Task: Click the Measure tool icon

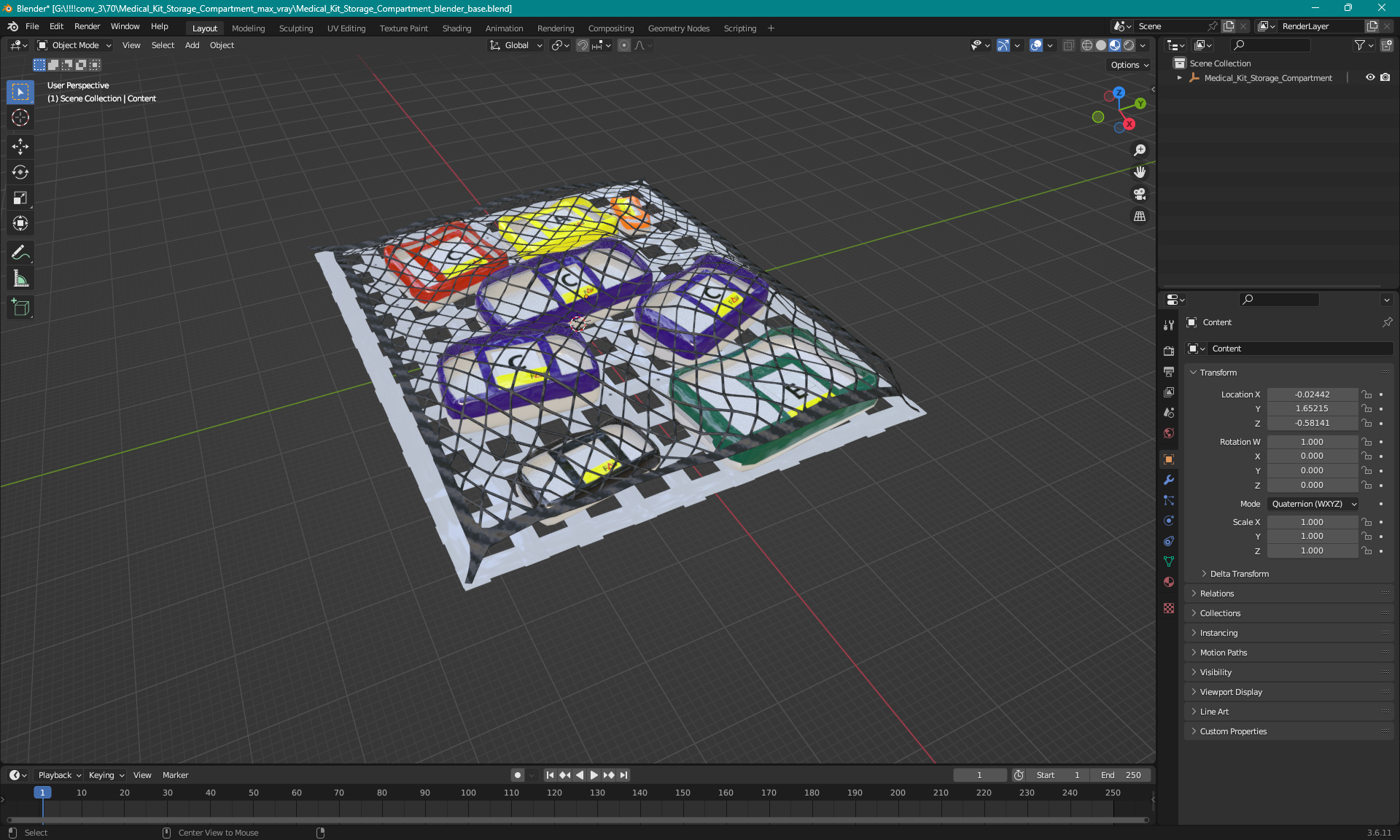Action: [20, 278]
